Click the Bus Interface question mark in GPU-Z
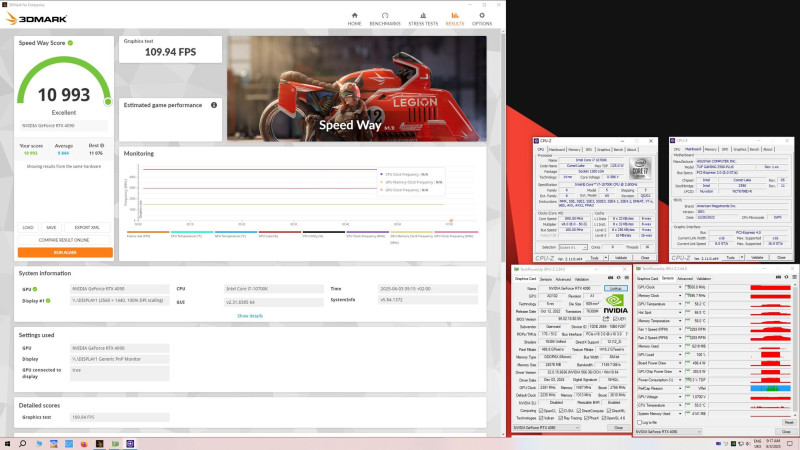The width and height of the screenshot is (800, 450). (627, 334)
